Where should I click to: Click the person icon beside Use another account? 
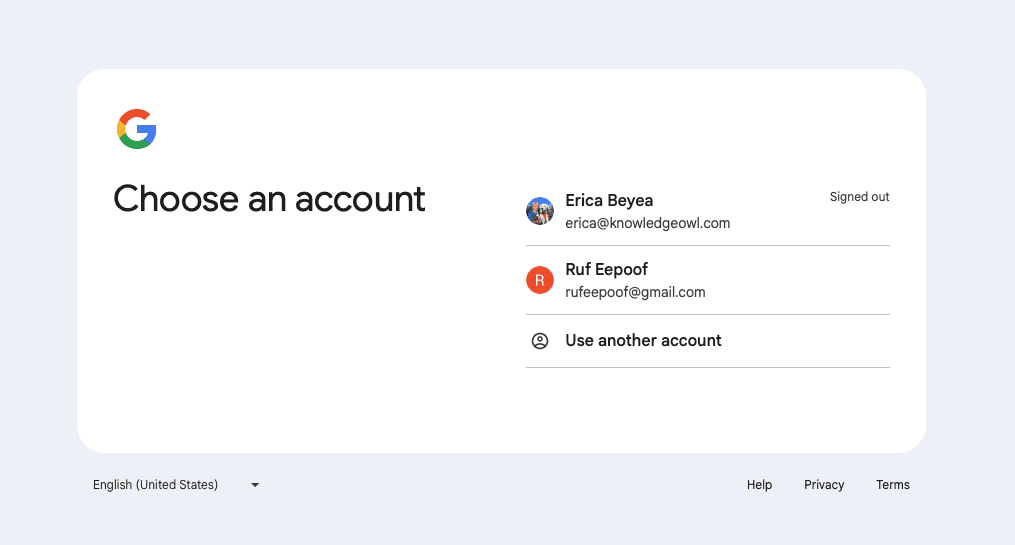[x=540, y=341]
